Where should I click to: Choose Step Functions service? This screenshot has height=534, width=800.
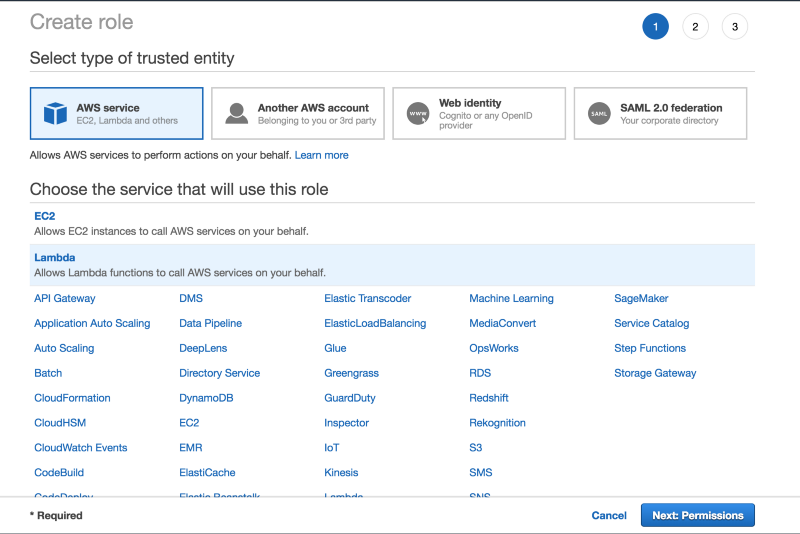(650, 348)
